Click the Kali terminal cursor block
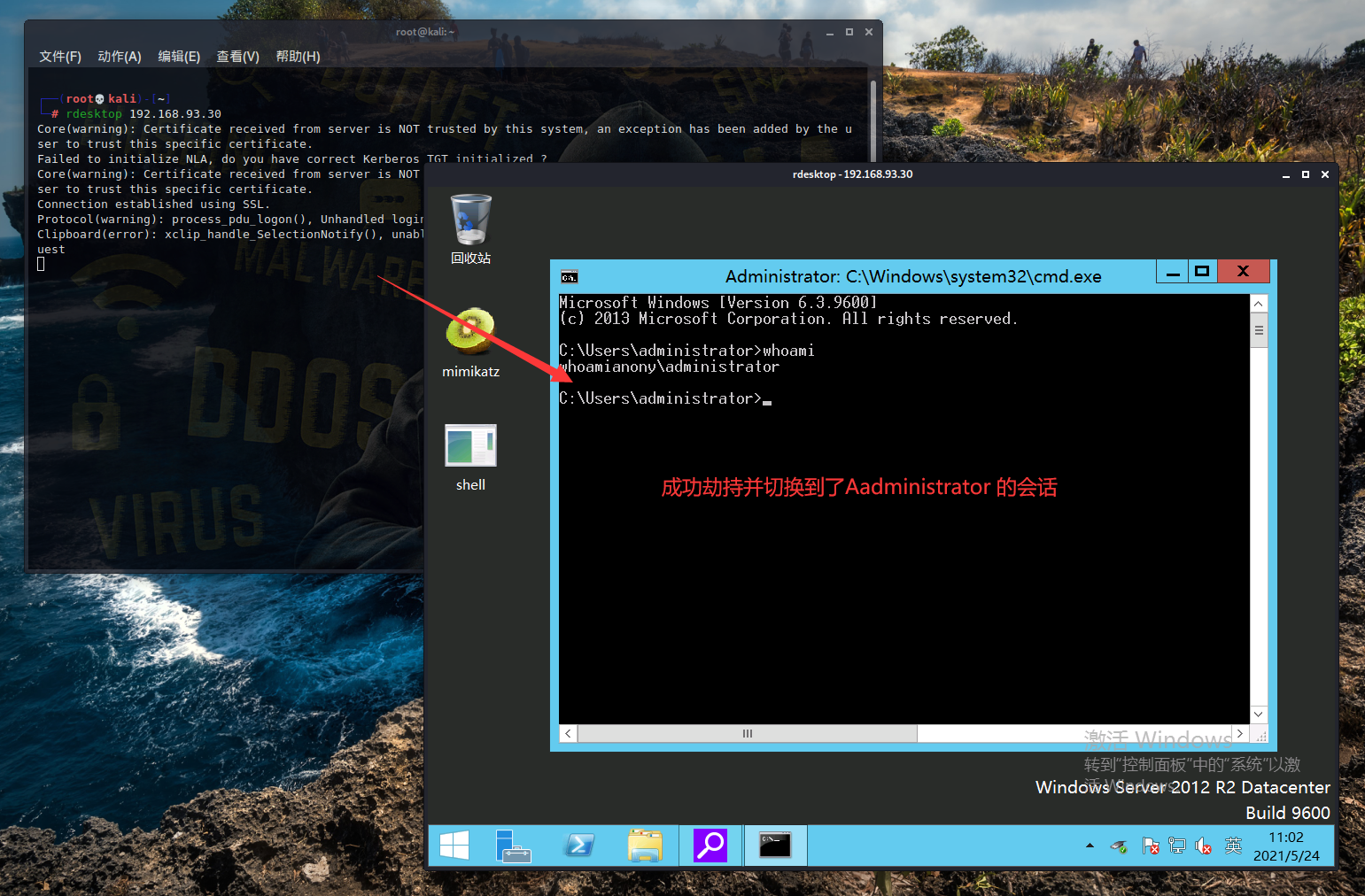The height and width of the screenshot is (896, 1365). tap(41, 264)
